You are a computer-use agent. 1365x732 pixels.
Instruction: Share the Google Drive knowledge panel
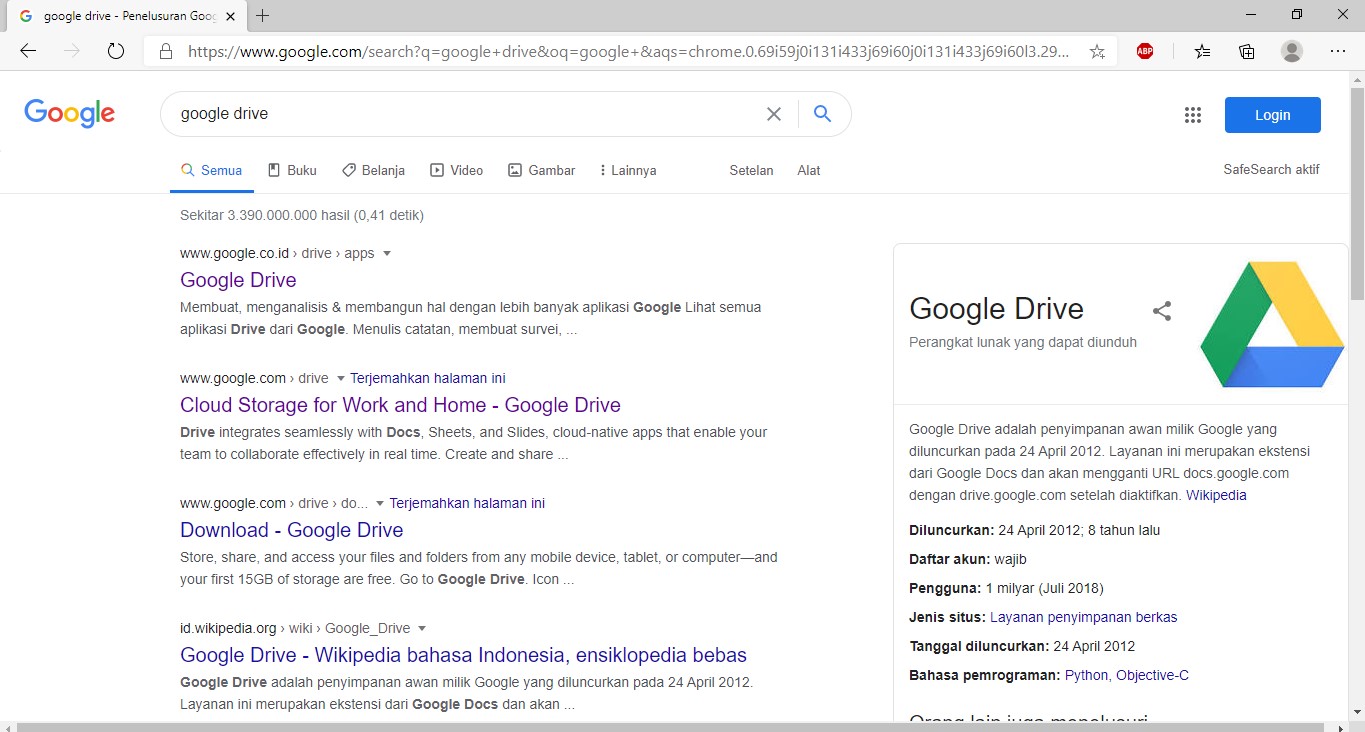tap(1161, 310)
